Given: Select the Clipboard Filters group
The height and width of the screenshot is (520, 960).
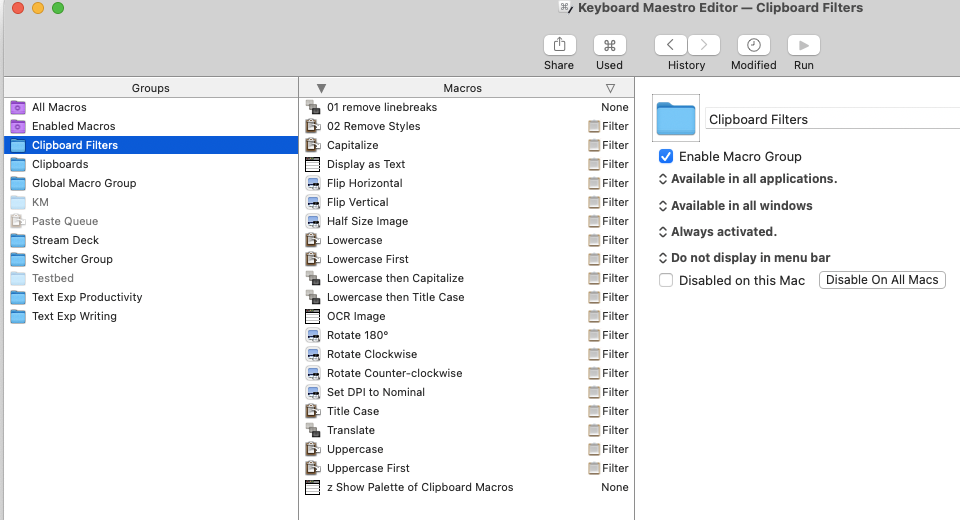Looking at the screenshot, I should pos(151,145).
